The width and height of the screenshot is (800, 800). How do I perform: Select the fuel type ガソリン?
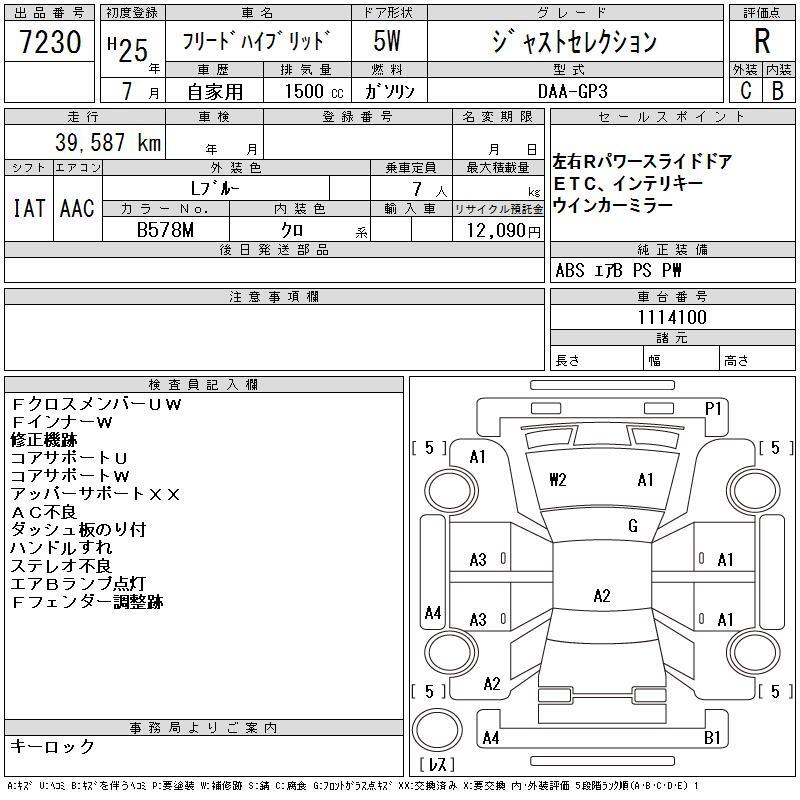click(x=389, y=91)
